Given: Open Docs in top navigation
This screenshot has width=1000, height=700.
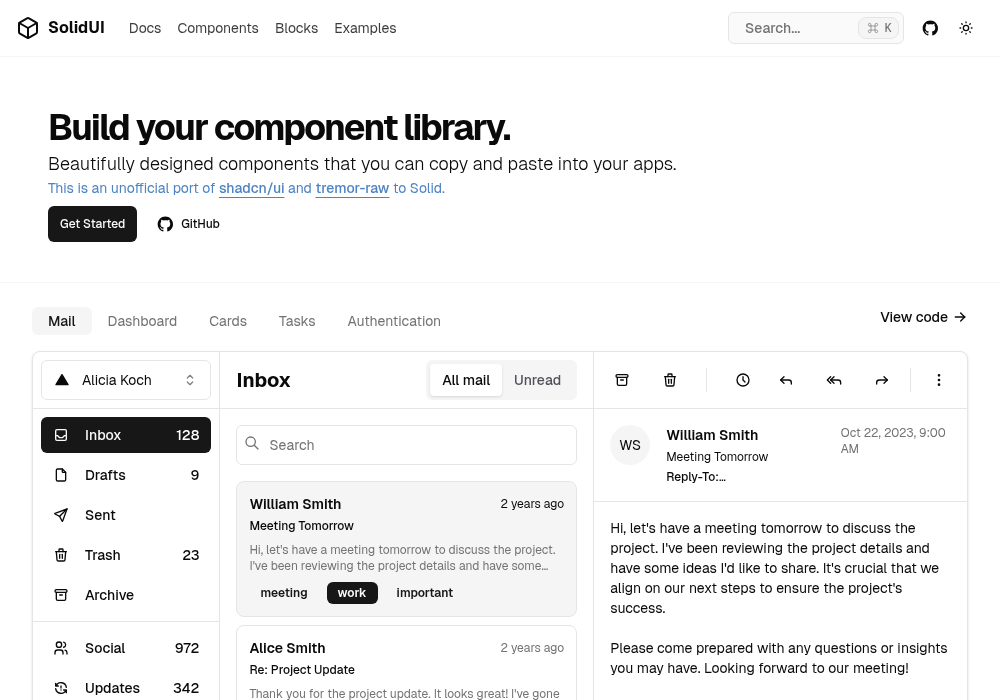Looking at the screenshot, I should click(145, 28).
